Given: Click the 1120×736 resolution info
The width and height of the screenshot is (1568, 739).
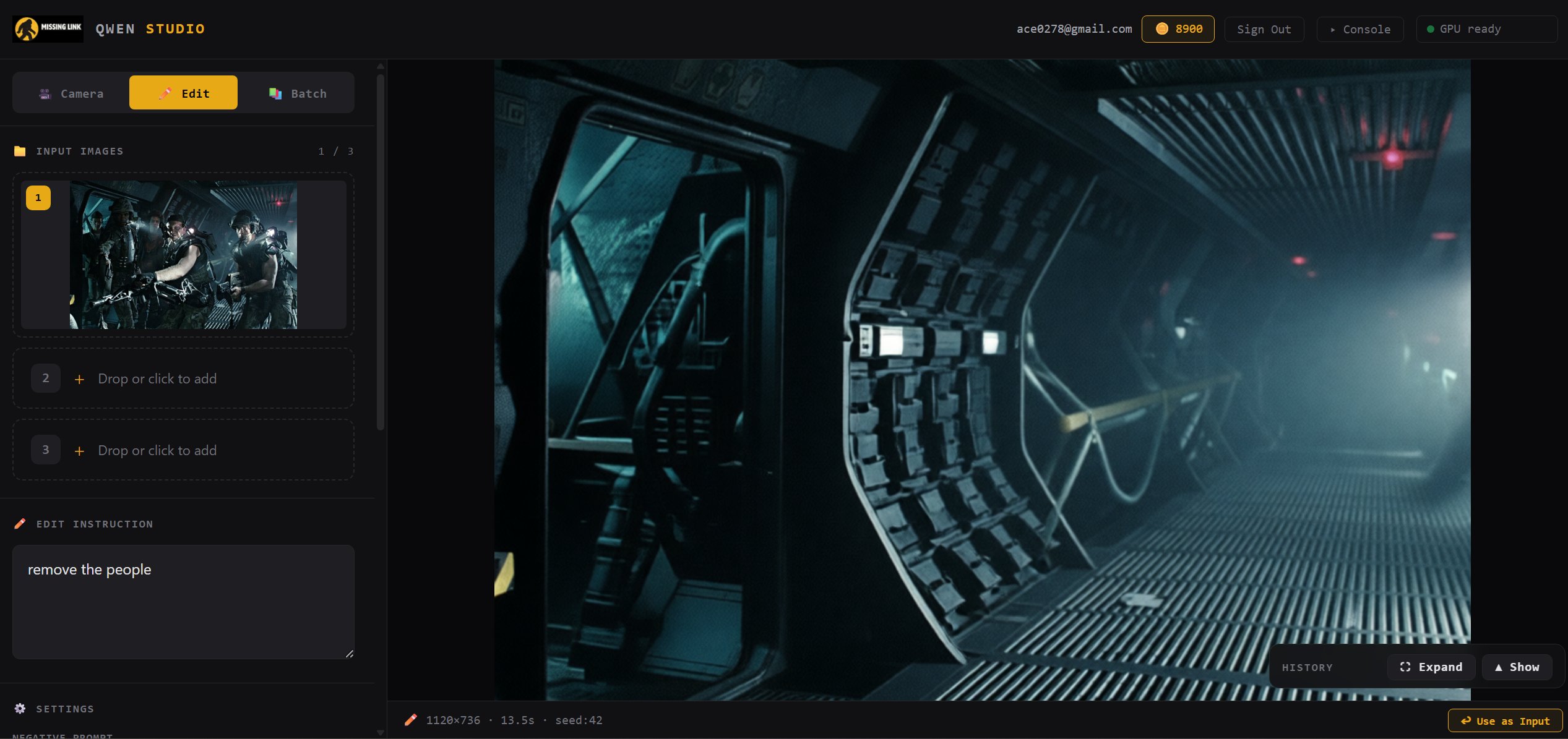Looking at the screenshot, I should tap(453, 720).
